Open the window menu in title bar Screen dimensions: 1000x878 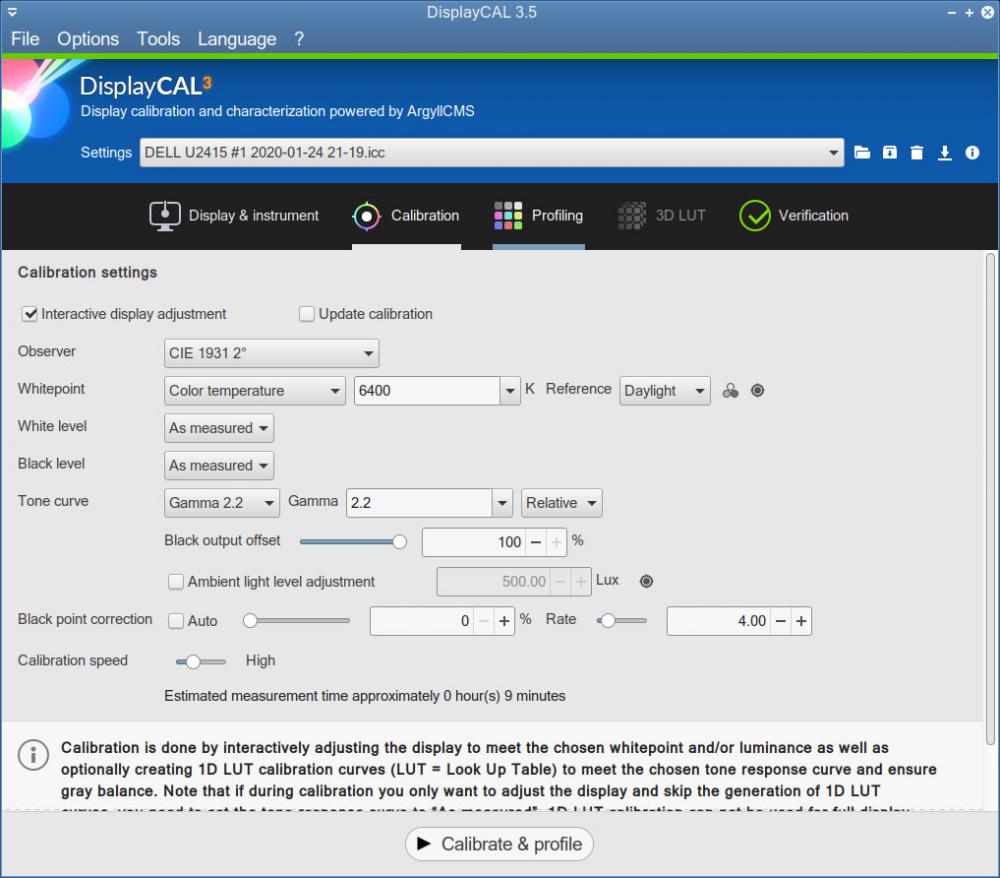click(x=12, y=12)
